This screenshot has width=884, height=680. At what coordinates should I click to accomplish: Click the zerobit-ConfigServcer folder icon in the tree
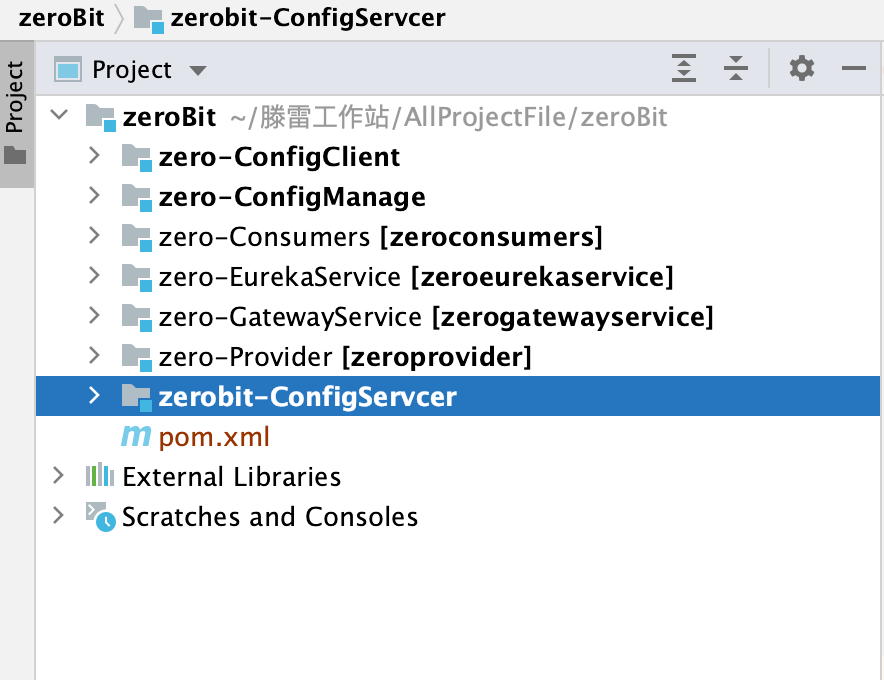(x=137, y=398)
